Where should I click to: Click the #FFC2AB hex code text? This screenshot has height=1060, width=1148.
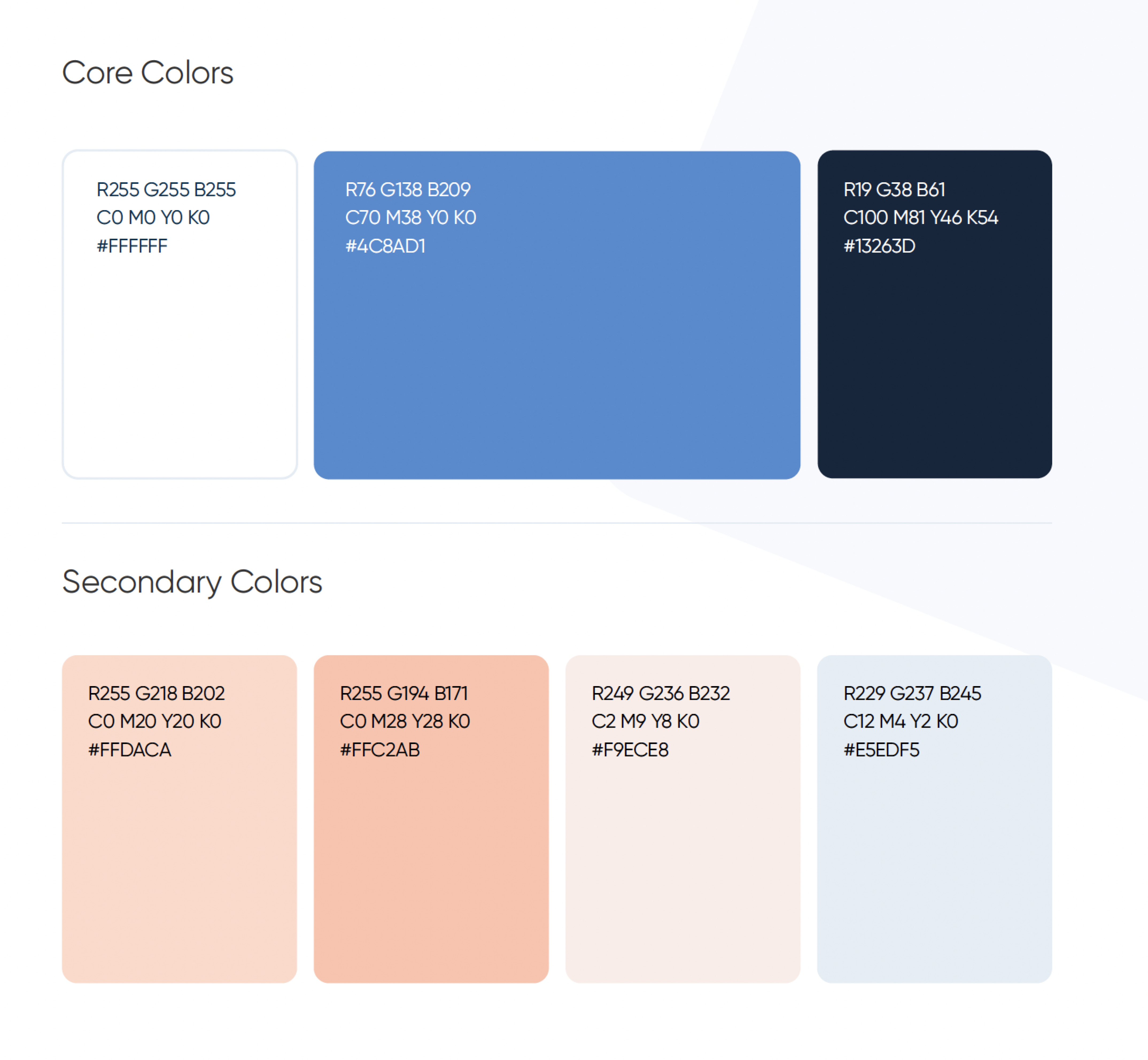pyautogui.click(x=380, y=750)
